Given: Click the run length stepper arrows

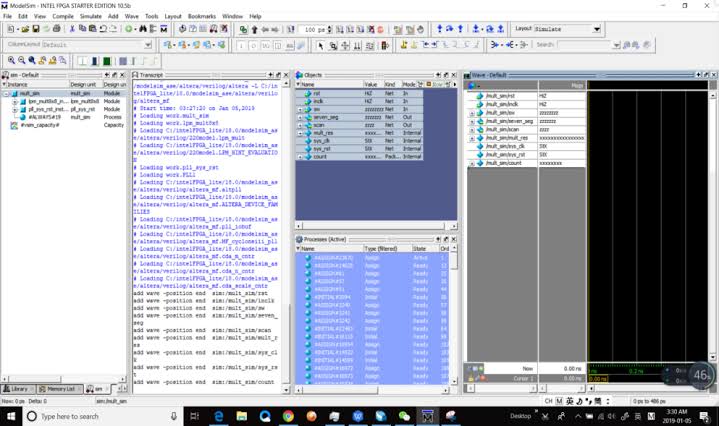Looking at the screenshot, I should 330,30.
